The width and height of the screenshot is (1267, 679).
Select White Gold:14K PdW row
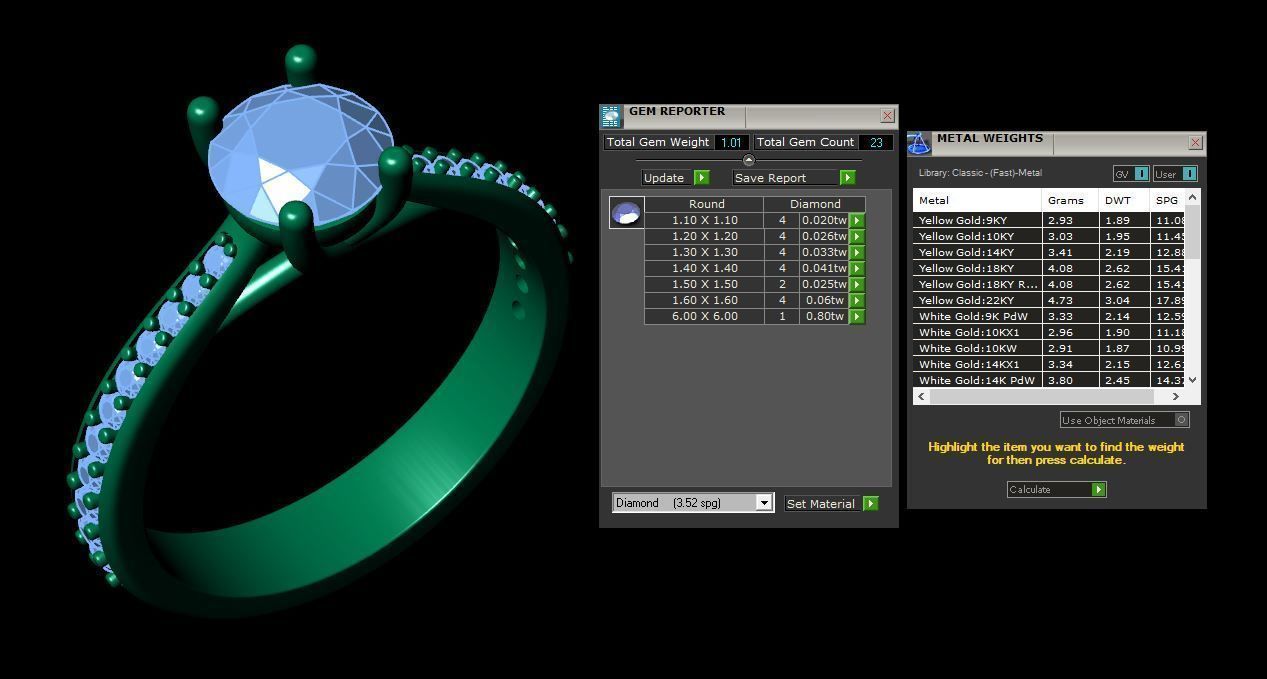point(1049,380)
